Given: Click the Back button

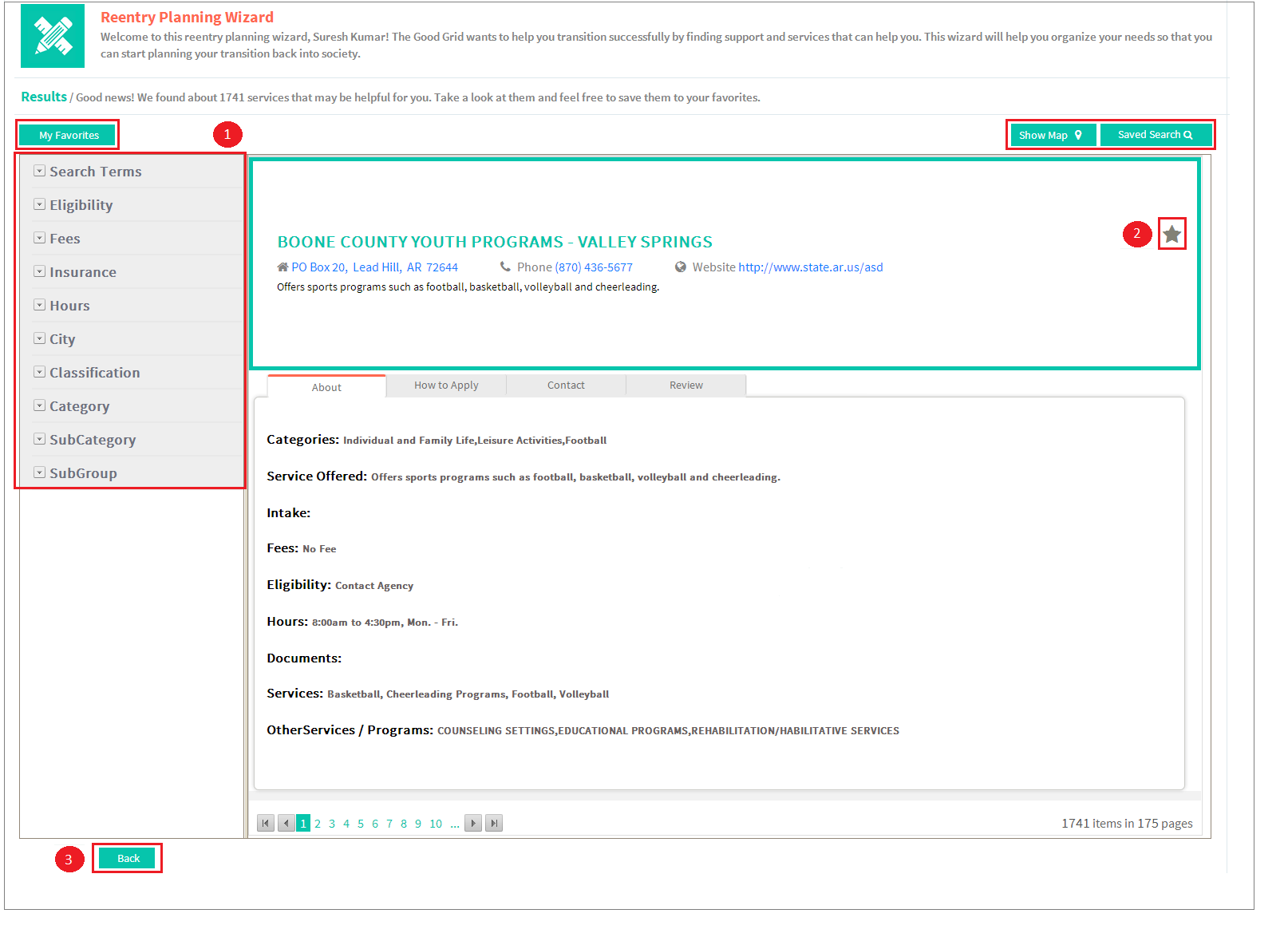Looking at the screenshot, I should (128, 858).
